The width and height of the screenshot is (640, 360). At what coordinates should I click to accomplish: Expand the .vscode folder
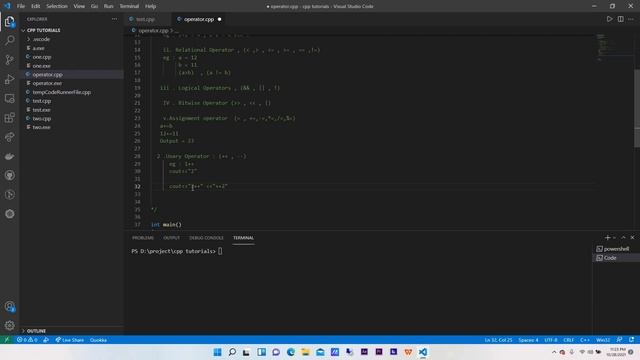click(72, 39)
